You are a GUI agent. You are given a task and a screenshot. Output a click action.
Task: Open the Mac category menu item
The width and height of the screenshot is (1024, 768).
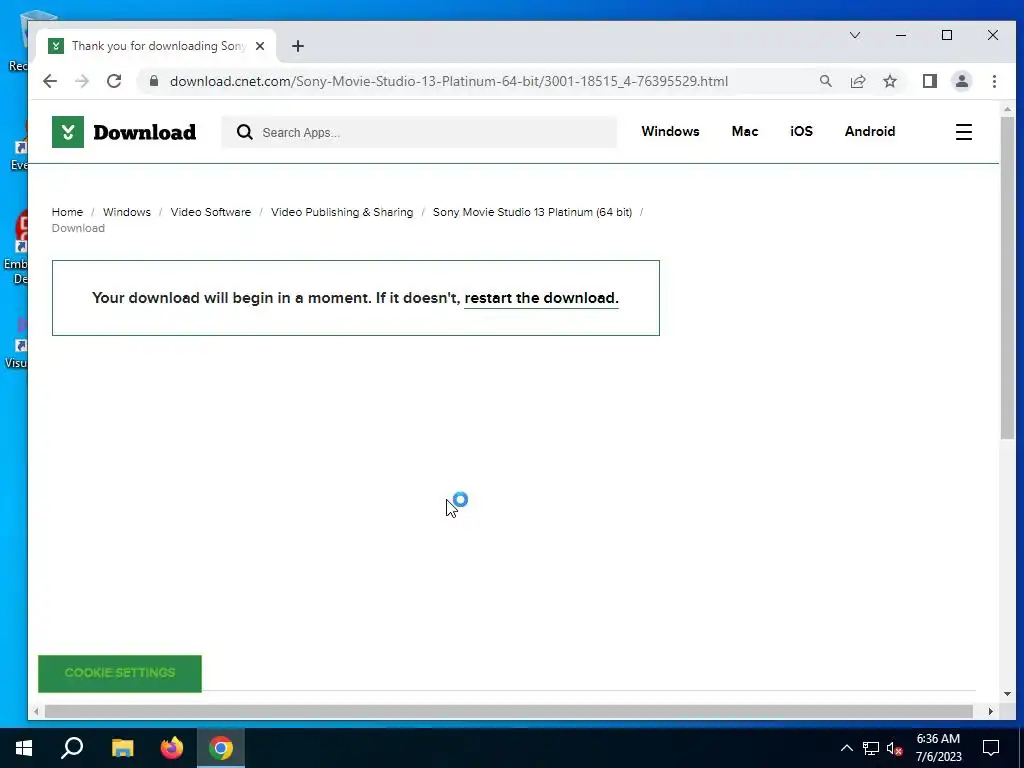click(x=744, y=131)
